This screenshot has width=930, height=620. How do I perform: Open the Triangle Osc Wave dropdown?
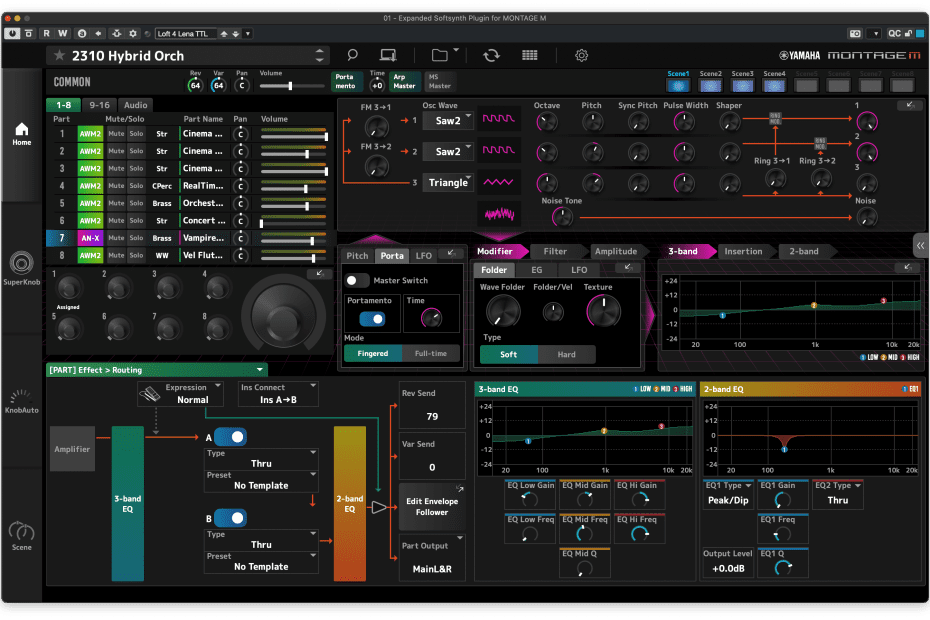pyautogui.click(x=447, y=182)
